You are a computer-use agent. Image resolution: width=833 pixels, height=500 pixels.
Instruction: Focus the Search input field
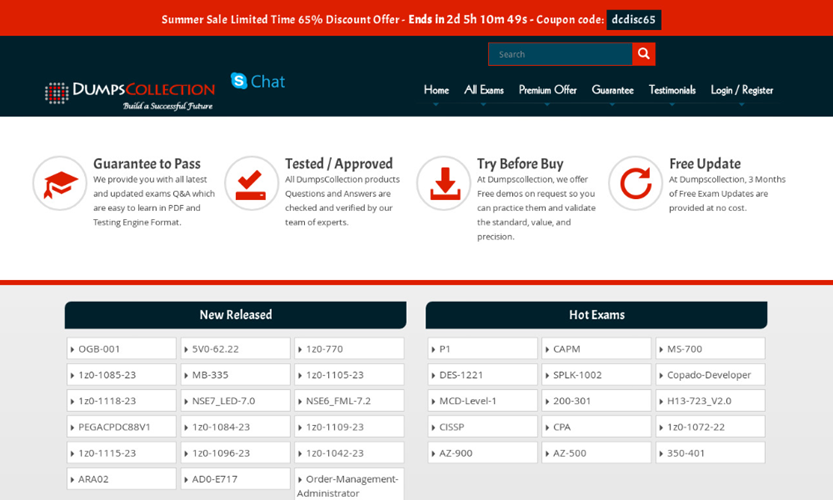[560, 54]
